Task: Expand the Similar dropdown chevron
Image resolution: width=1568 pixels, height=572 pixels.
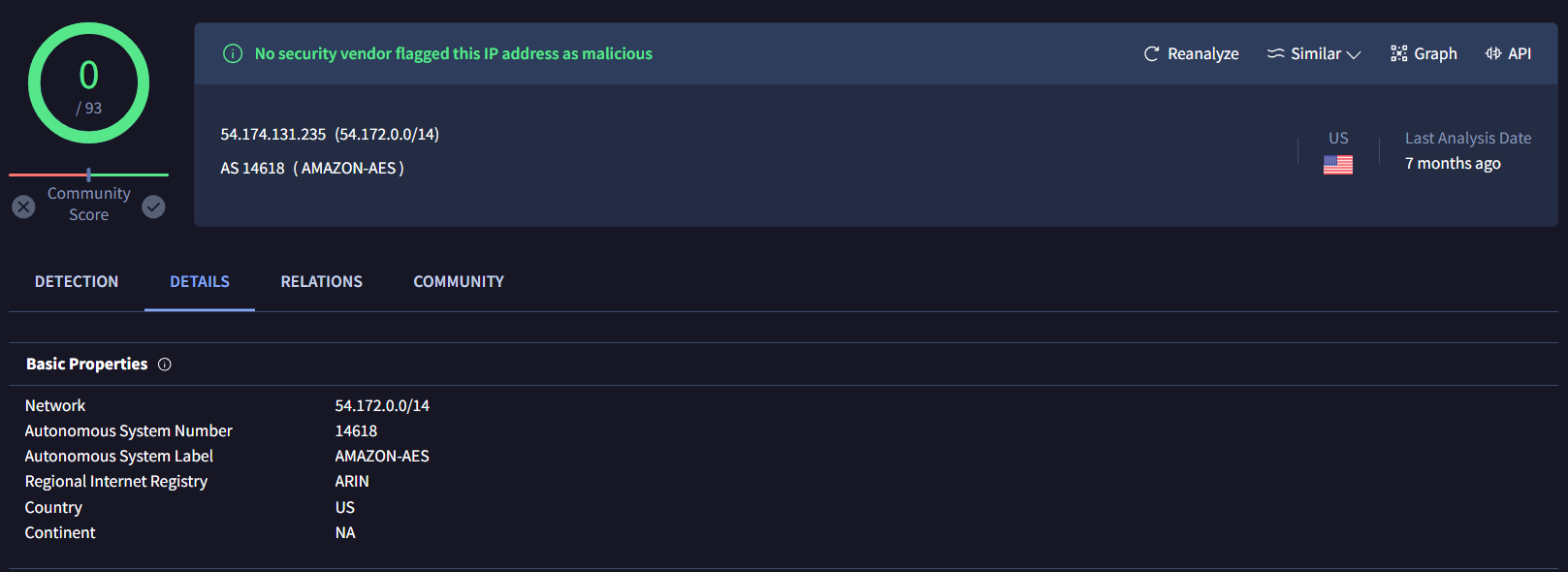Action: [1354, 55]
